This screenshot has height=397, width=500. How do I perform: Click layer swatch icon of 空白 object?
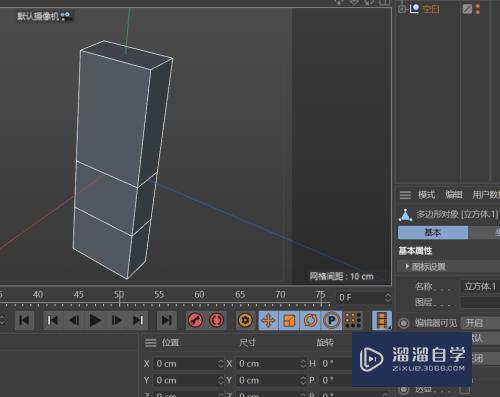[x=467, y=9]
